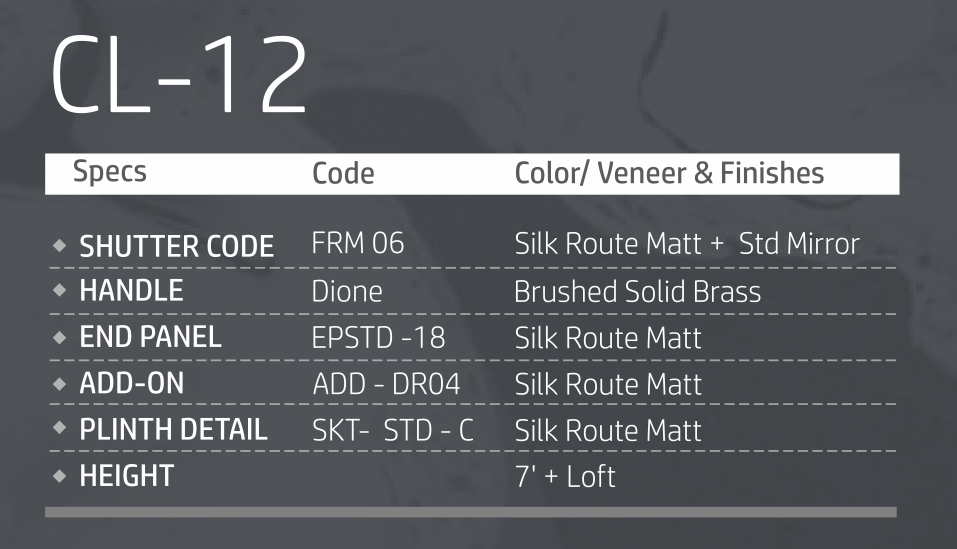Click Silk Route Matt + Std Mirror text
The height and width of the screenshot is (549, 957).
pos(686,245)
